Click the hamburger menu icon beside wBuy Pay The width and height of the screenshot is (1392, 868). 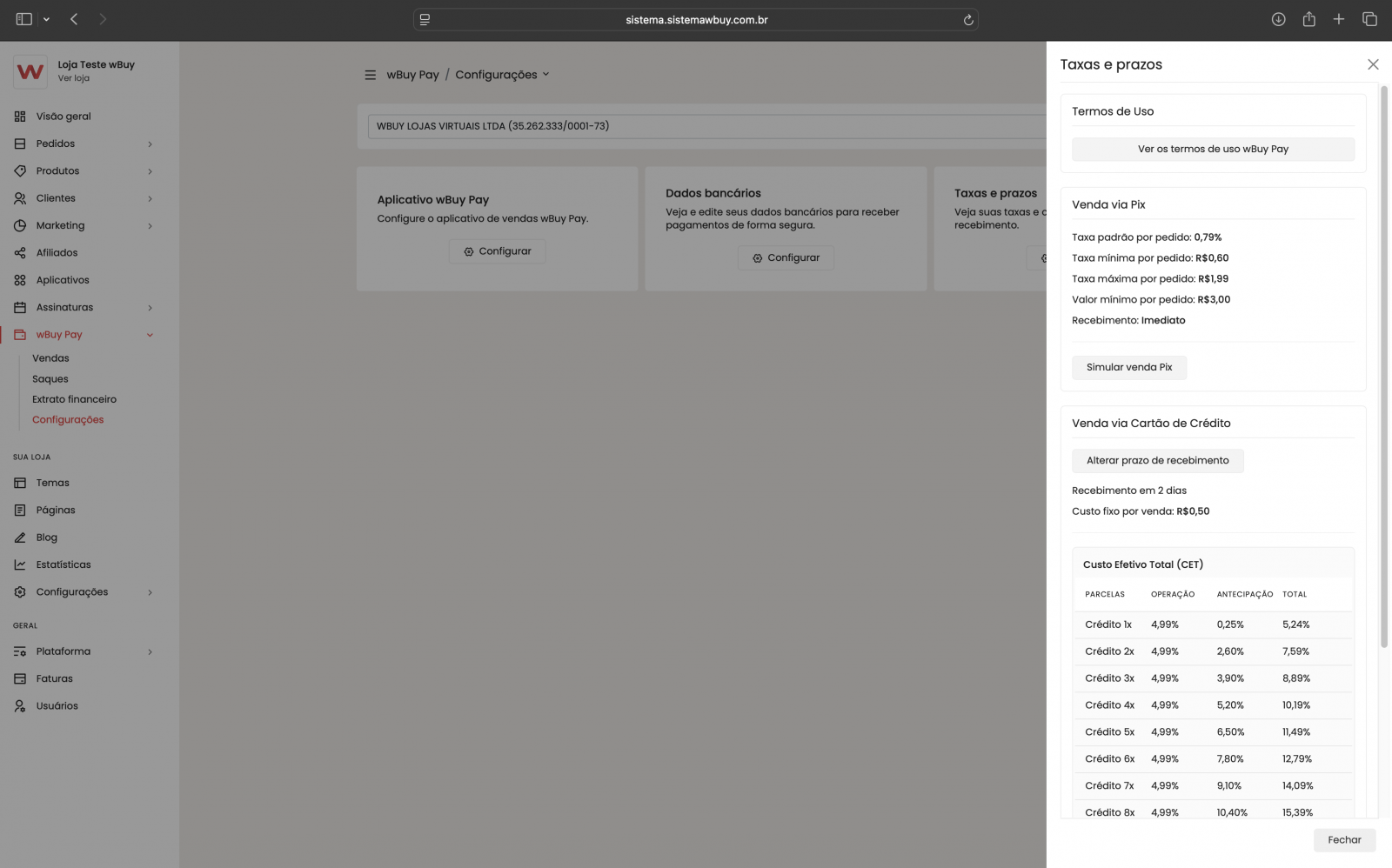click(x=370, y=75)
